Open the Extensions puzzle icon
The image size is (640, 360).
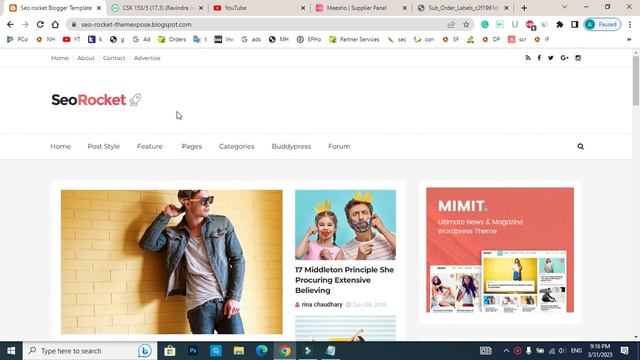coord(560,24)
